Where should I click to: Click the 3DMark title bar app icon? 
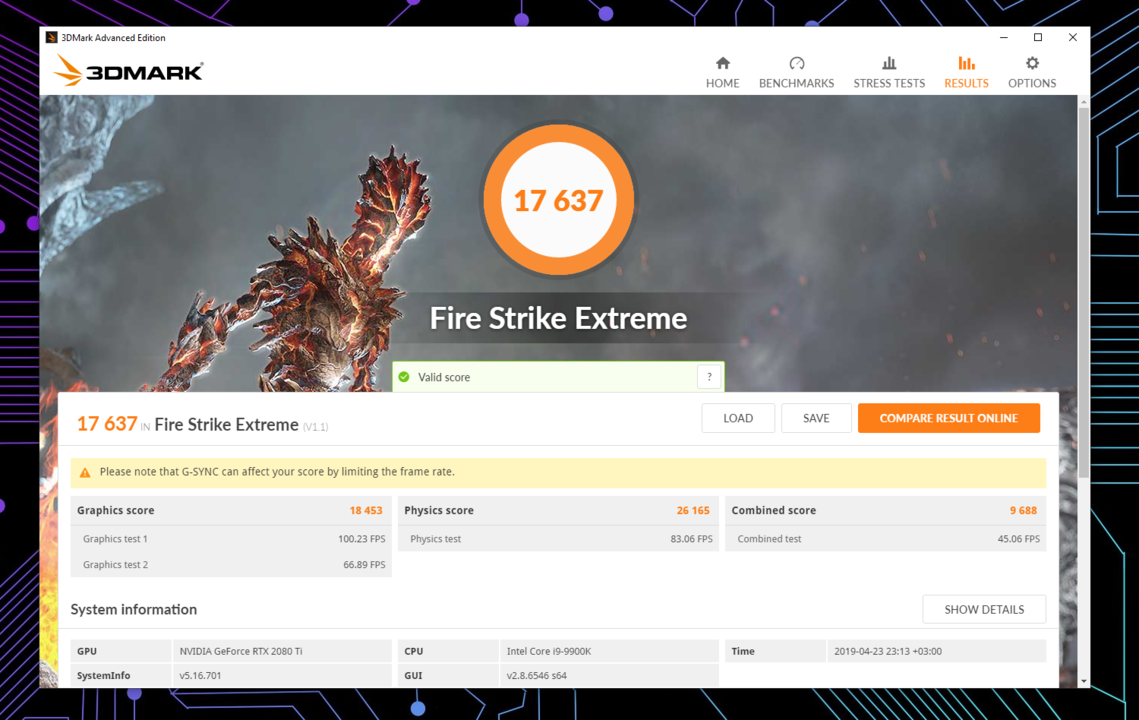coord(52,37)
